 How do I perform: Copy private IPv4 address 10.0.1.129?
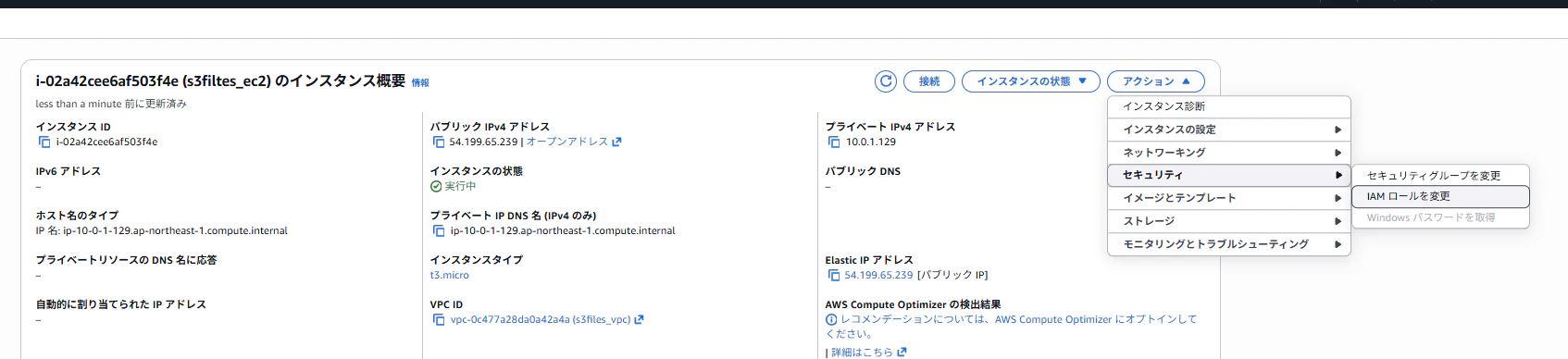(x=834, y=142)
